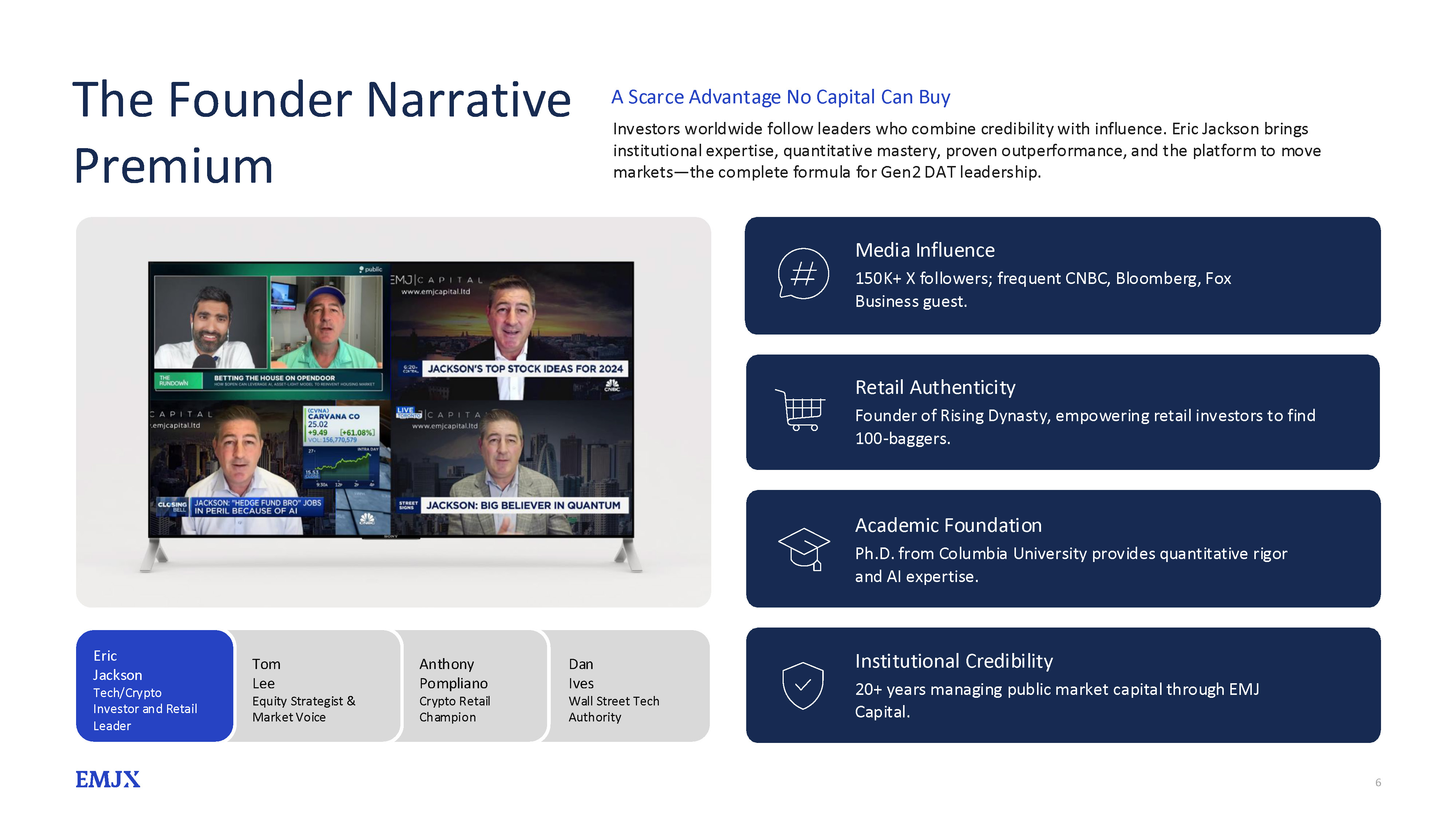Select the Anthony Pompliano tab
Screen dimensions: 1456x819
click(x=474, y=686)
